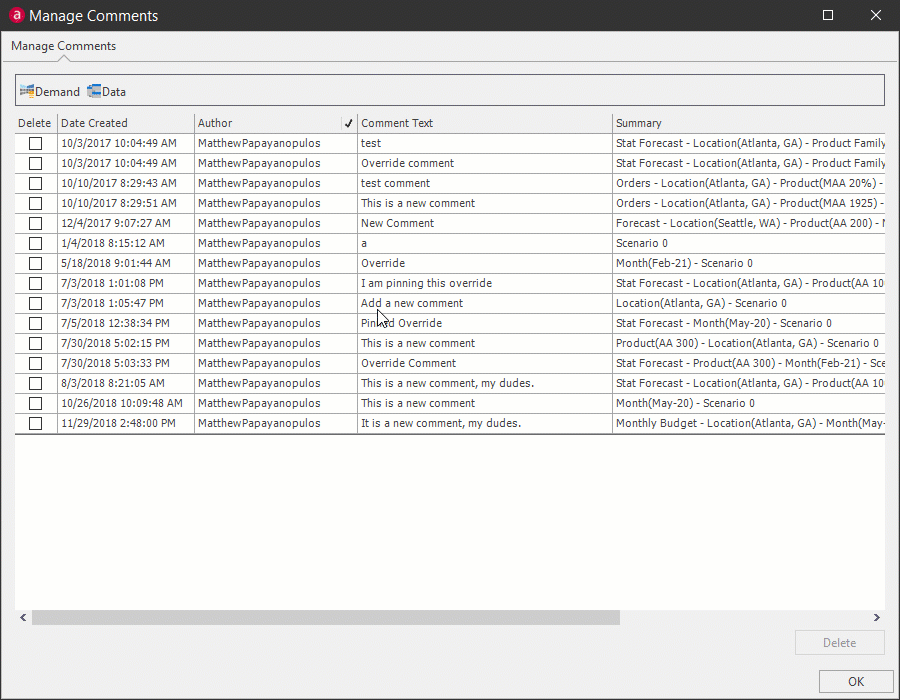The height and width of the screenshot is (700, 900).
Task: Check delete box for 7/30/2018 5:02:15 PM row
Action: click(36, 343)
